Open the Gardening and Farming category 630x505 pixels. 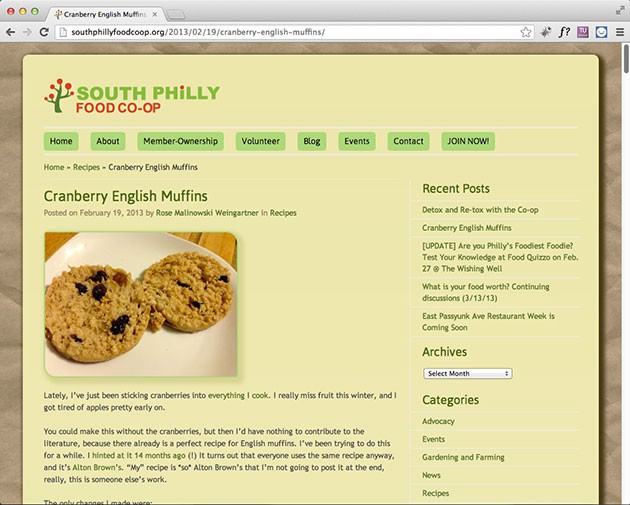(x=463, y=457)
